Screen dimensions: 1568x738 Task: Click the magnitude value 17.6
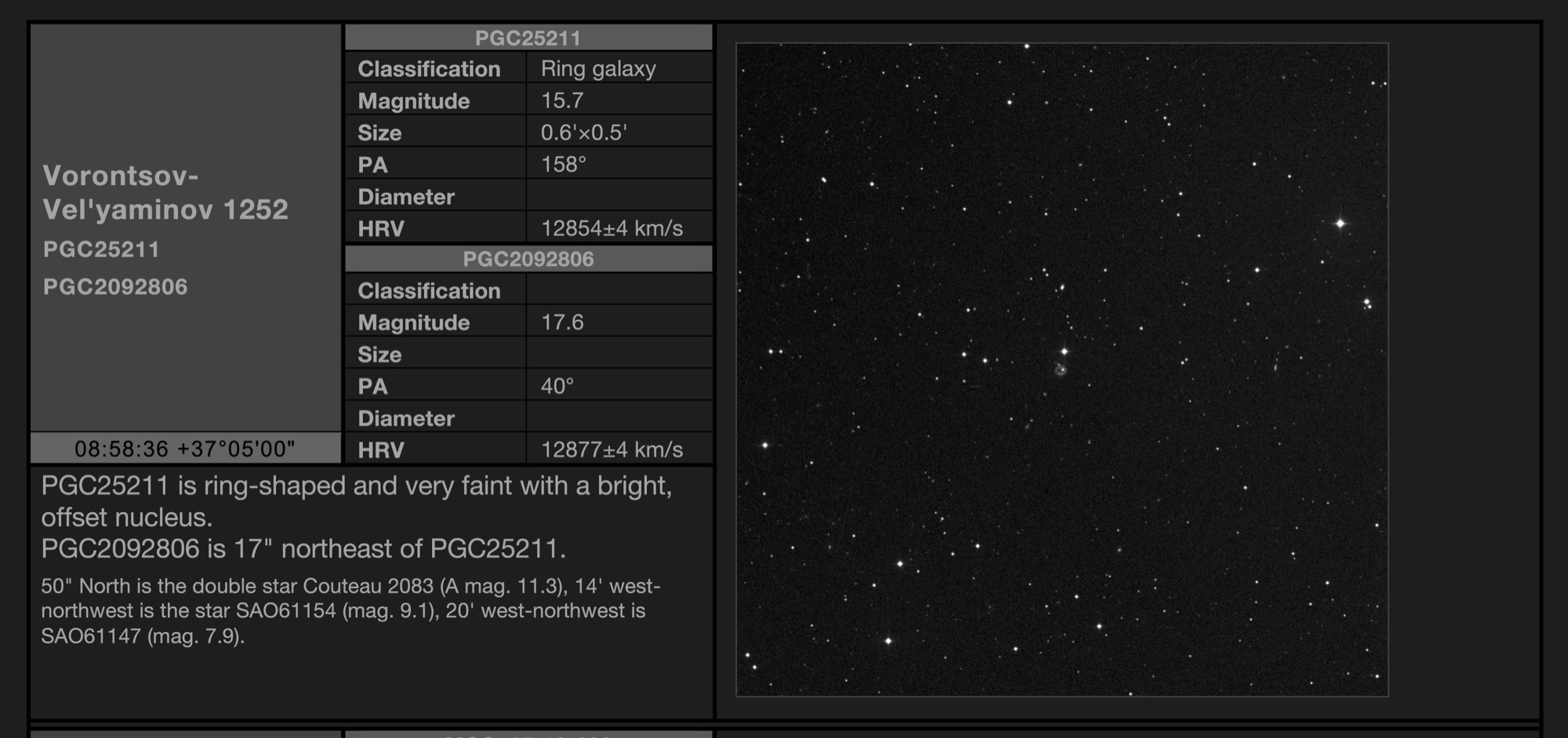coord(562,322)
